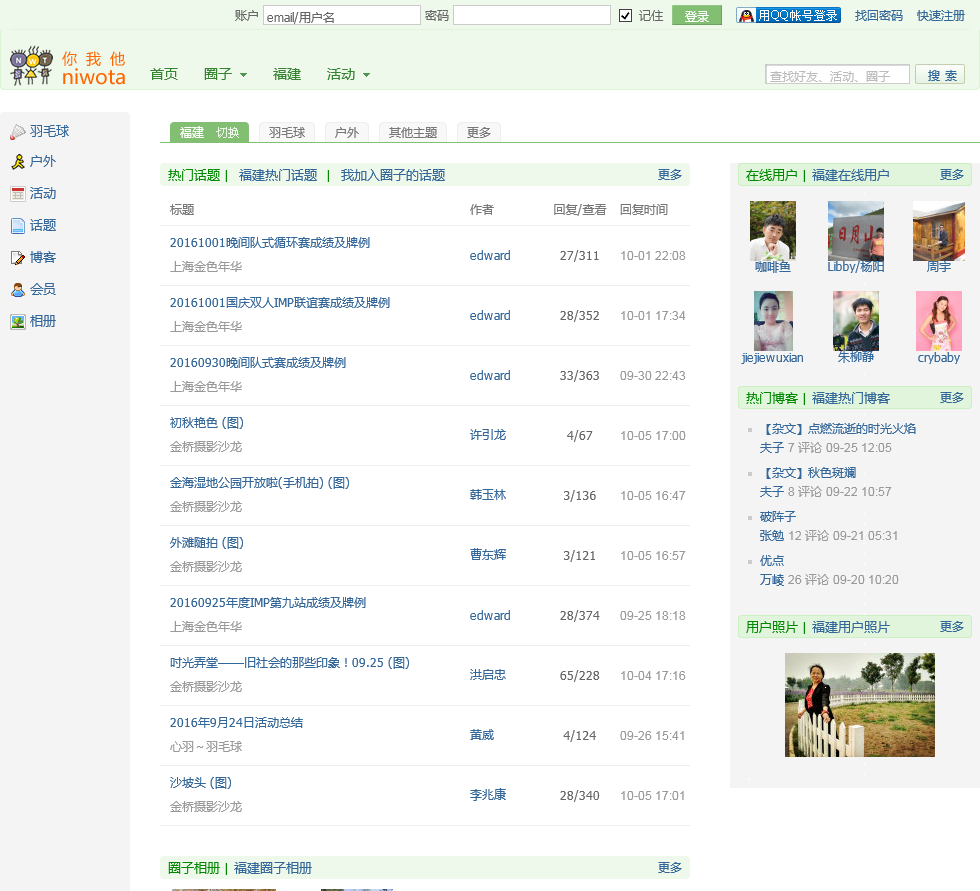
Task: Open topic 20161001国庆双人IMP联谊赛成绩及牌例
Action: pyautogui.click(x=280, y=302)
